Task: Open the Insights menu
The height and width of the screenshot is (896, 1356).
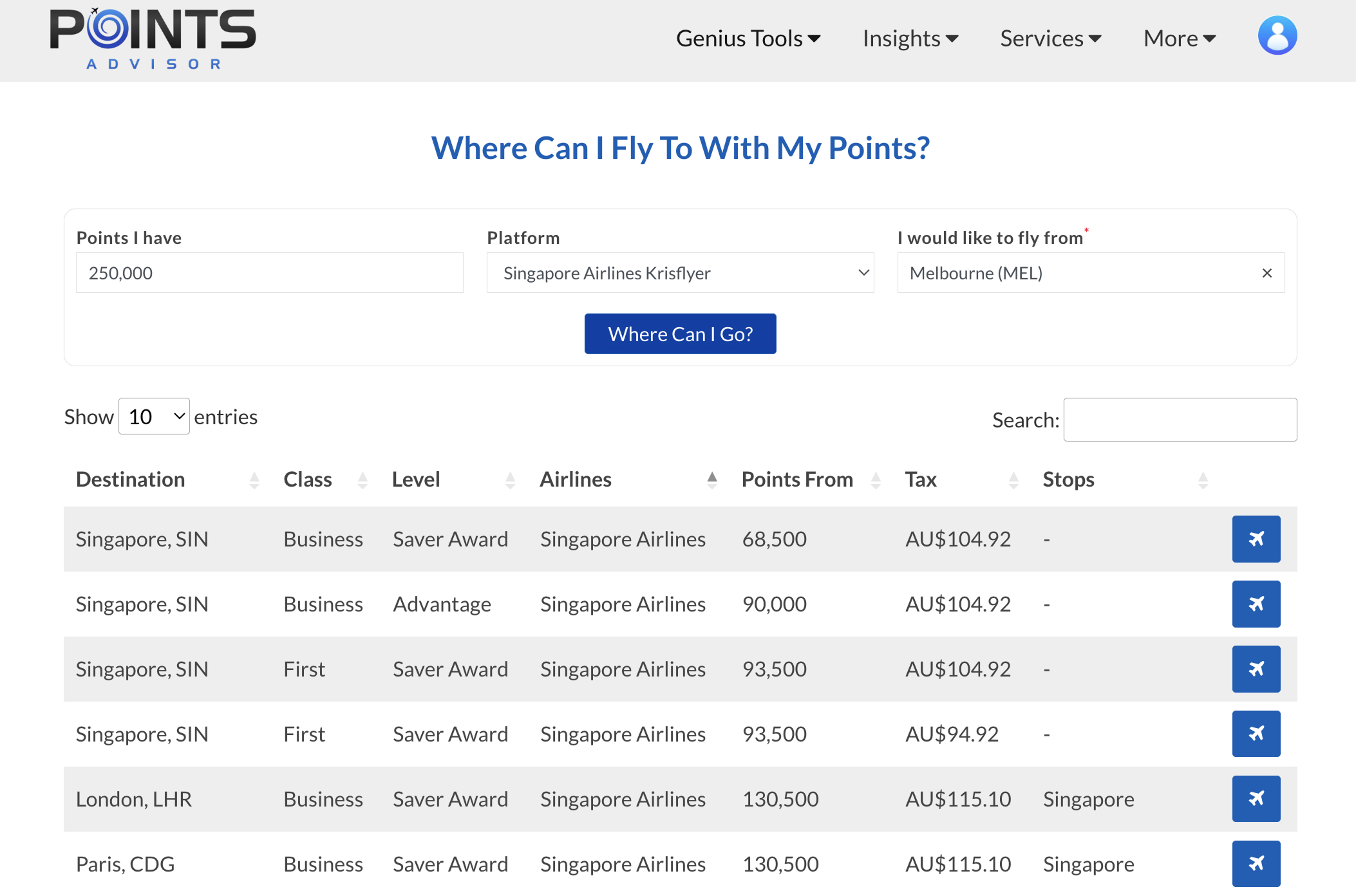Action: (x=910, y=39)
